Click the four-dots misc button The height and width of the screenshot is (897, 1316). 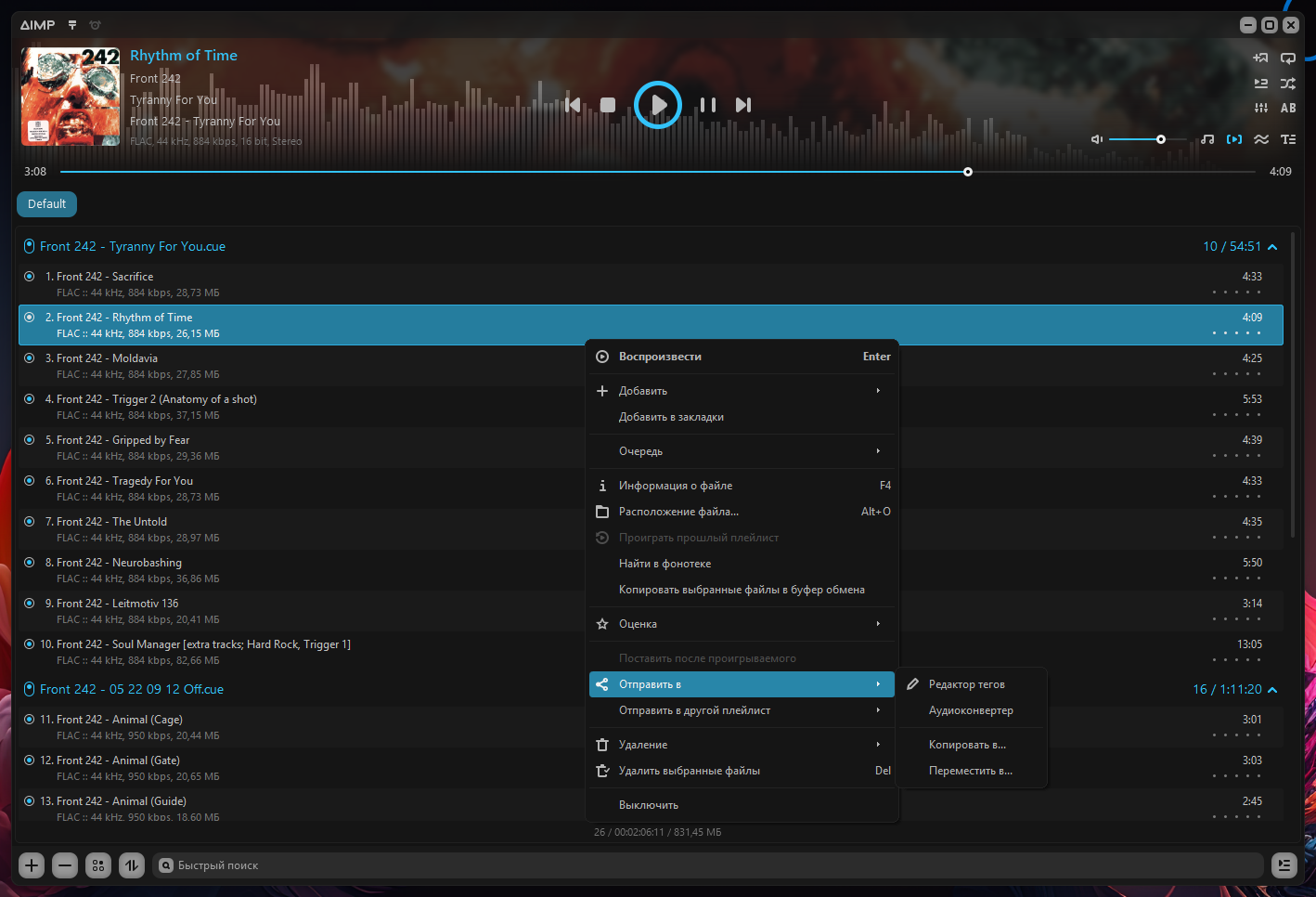tap(98, 865)
